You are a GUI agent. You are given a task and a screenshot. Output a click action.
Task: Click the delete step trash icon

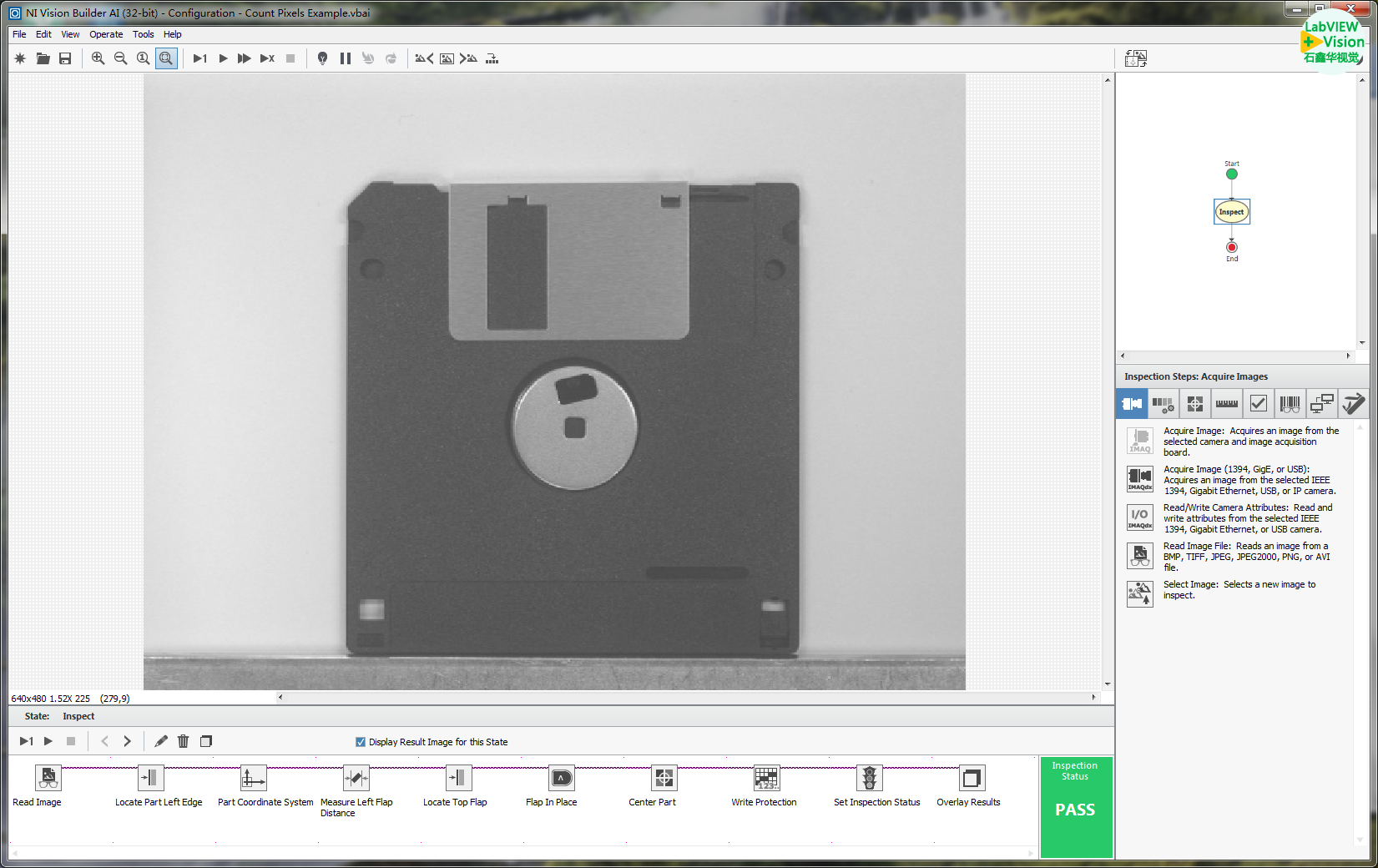tap(184, 741)
